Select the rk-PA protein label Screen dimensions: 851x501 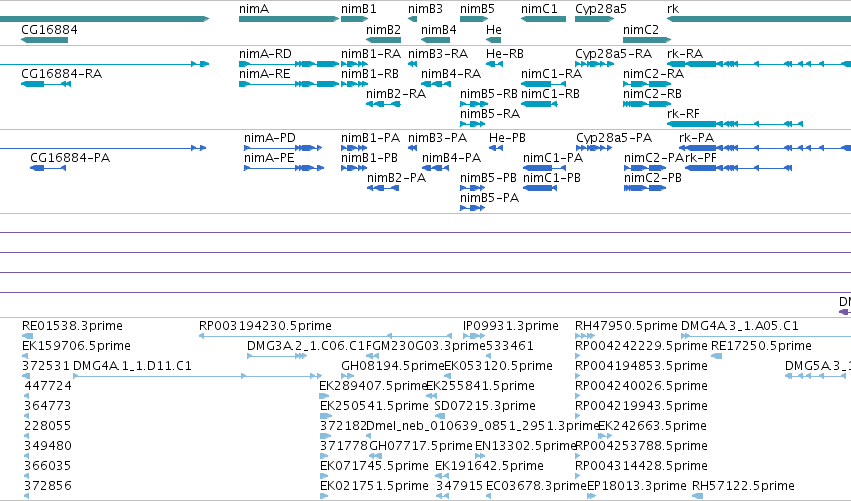[697, 138]
